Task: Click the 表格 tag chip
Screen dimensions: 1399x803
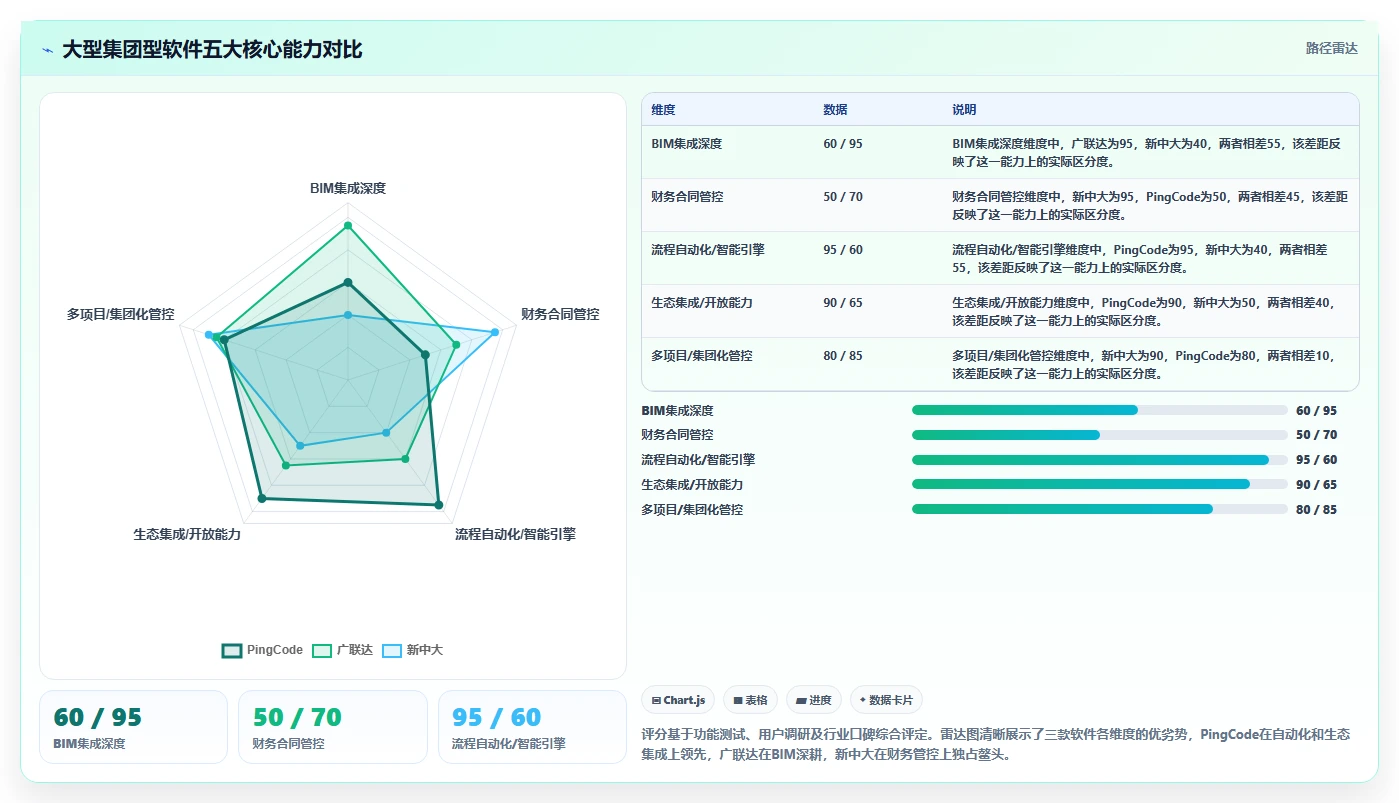Action: click(750, 700)
